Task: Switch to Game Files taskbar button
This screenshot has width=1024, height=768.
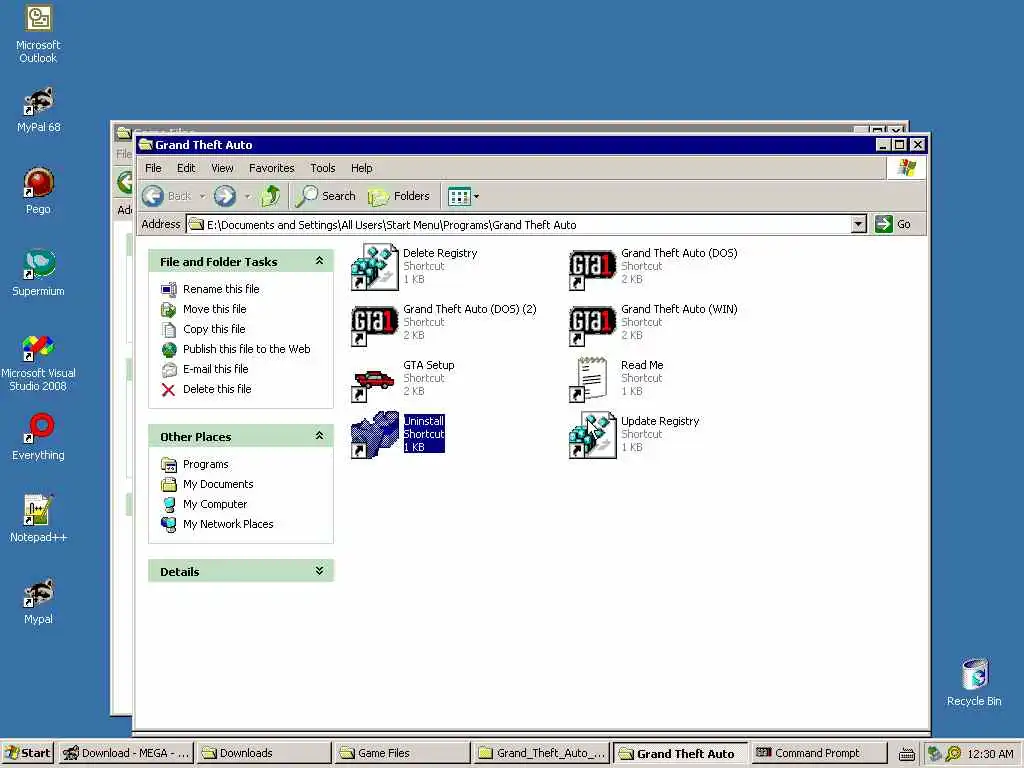Action: click(401, 753)
